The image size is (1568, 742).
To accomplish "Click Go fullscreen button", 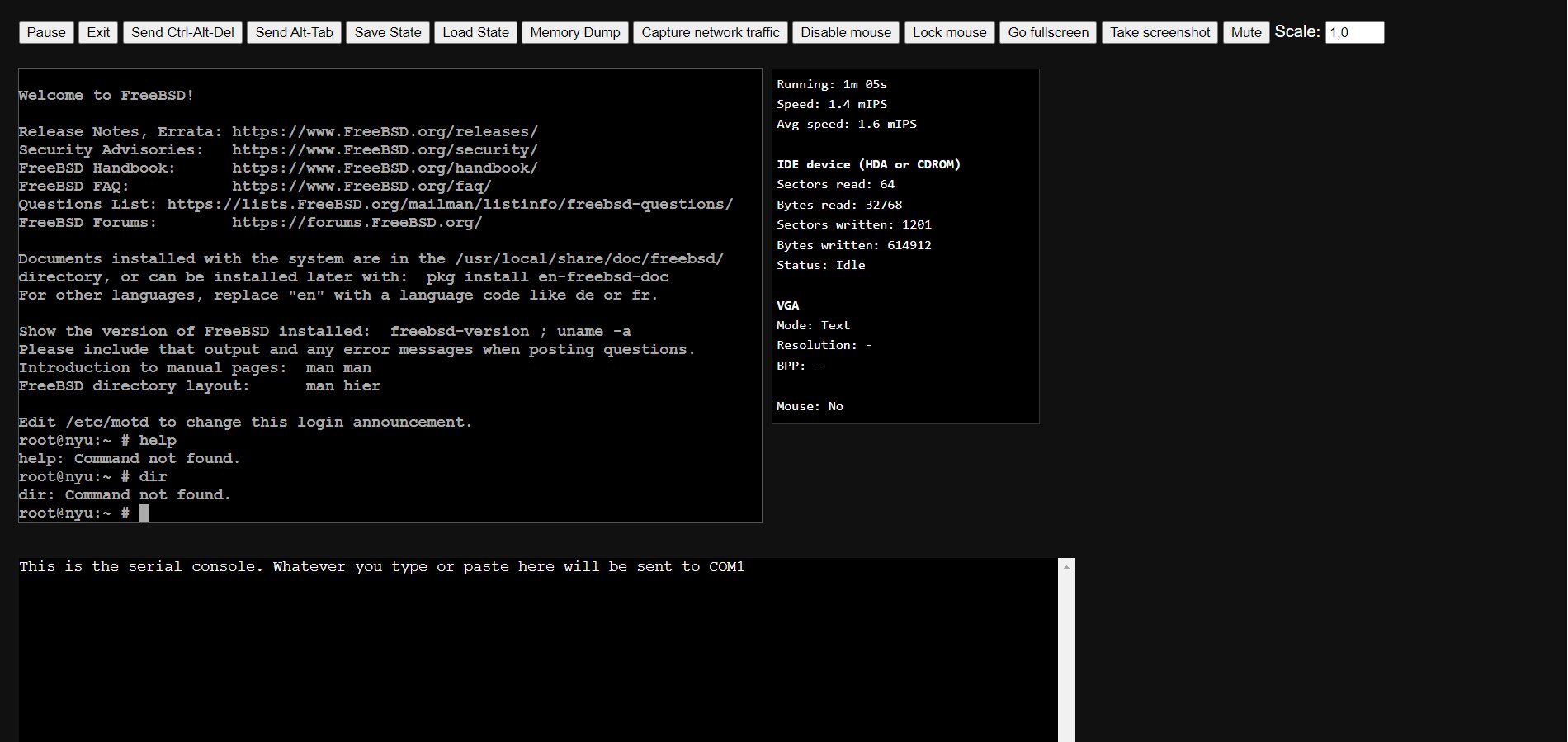I will point(1048,32).
